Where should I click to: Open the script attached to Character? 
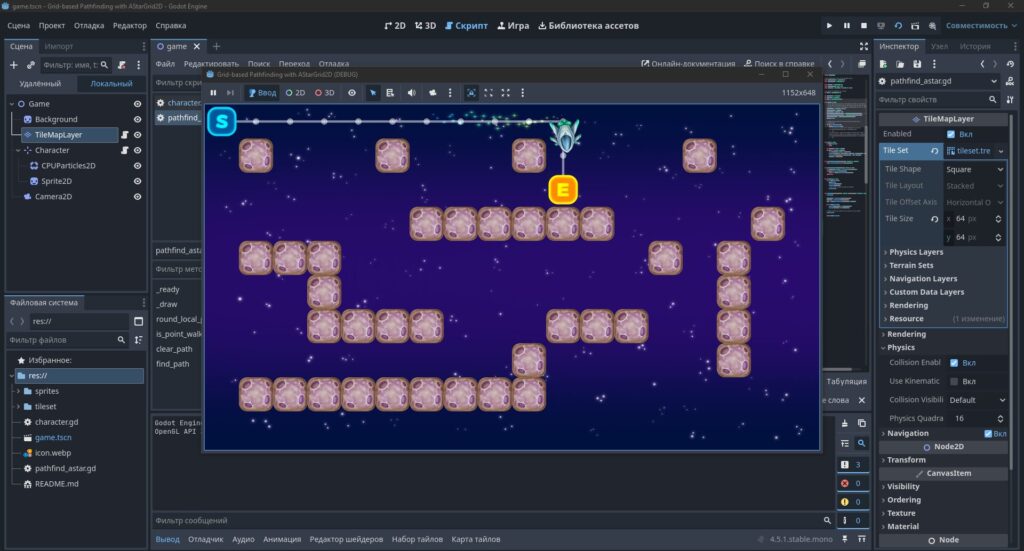click(x=124, y=150)
